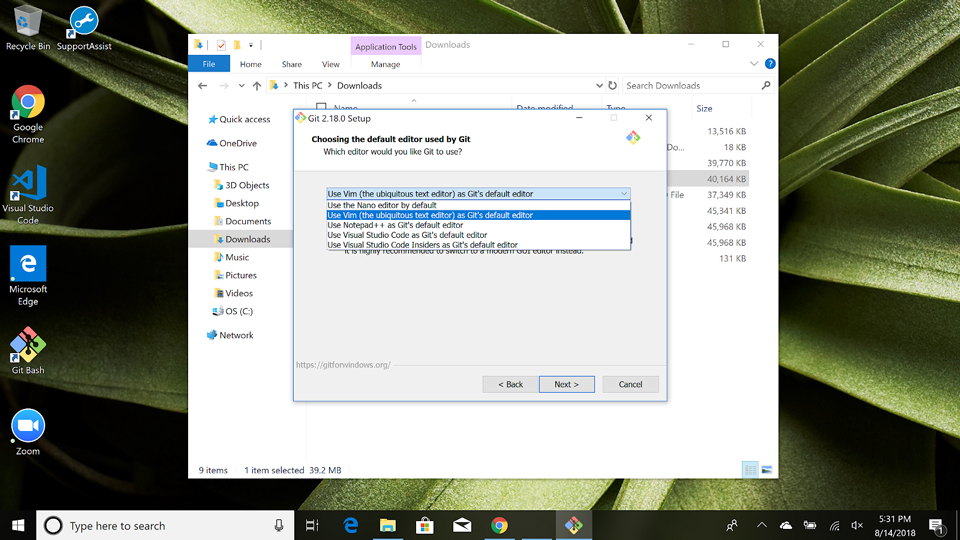Click the muted volume tray icon

857,525
